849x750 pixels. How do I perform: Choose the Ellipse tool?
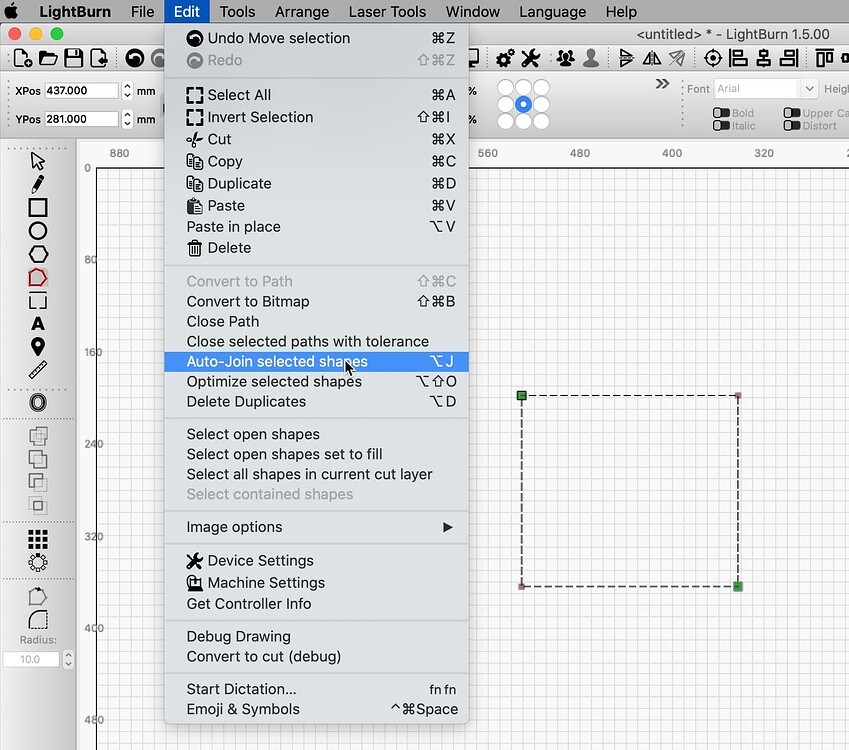37,231
